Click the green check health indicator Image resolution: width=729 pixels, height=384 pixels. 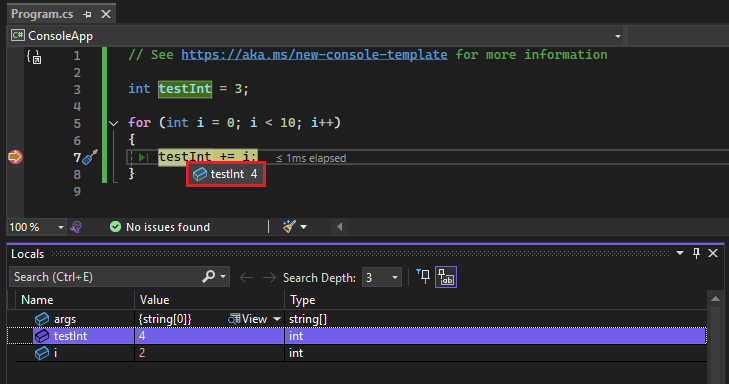[x=115, y=226]
